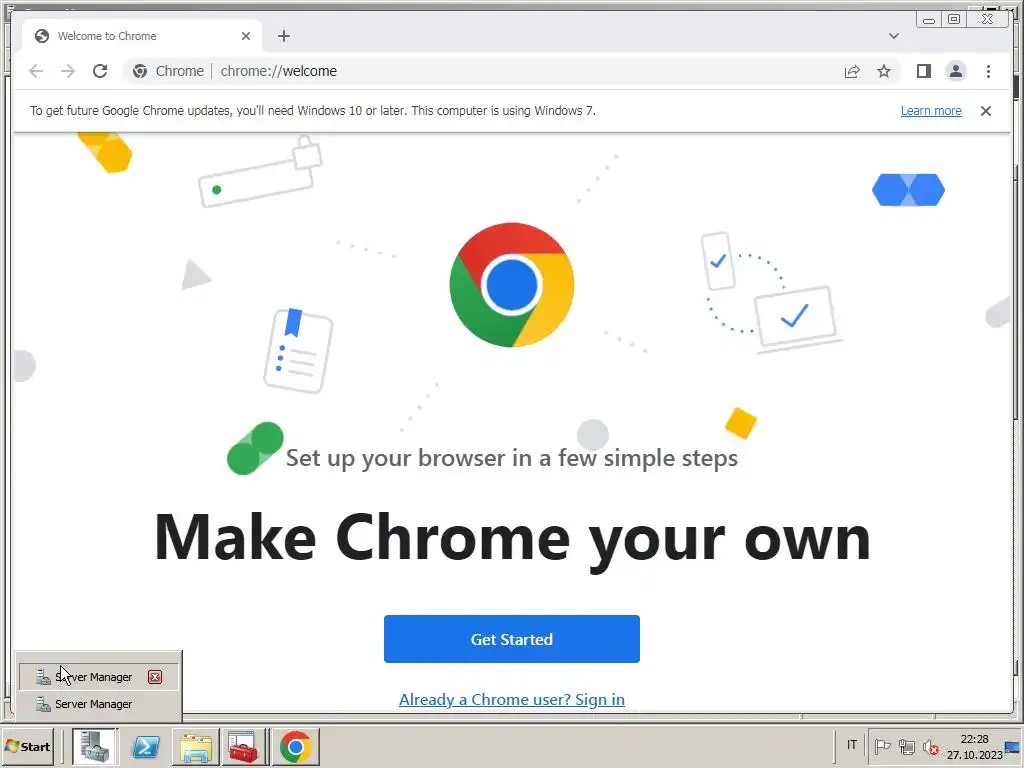Click Google Chrome taskbar icon

point(295,746)
